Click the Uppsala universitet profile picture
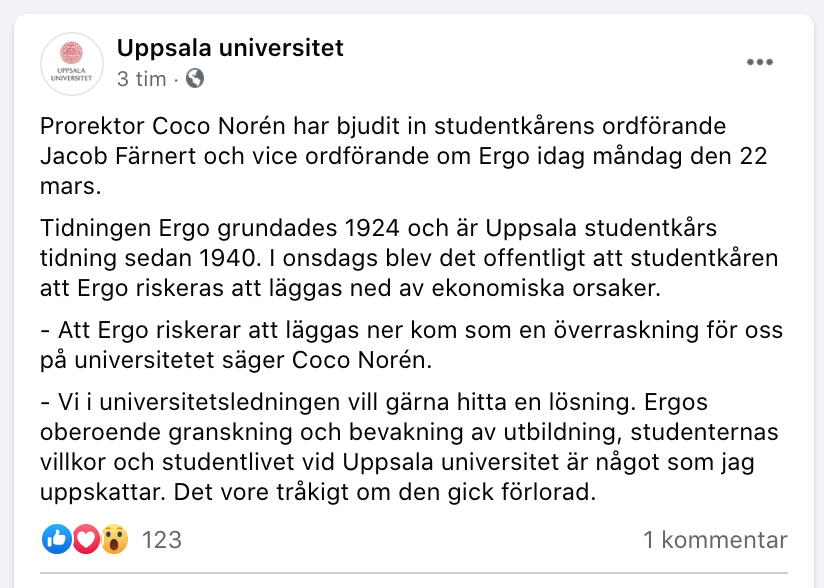Viewport: 824px width, 588px height. [x=72, y=64]
